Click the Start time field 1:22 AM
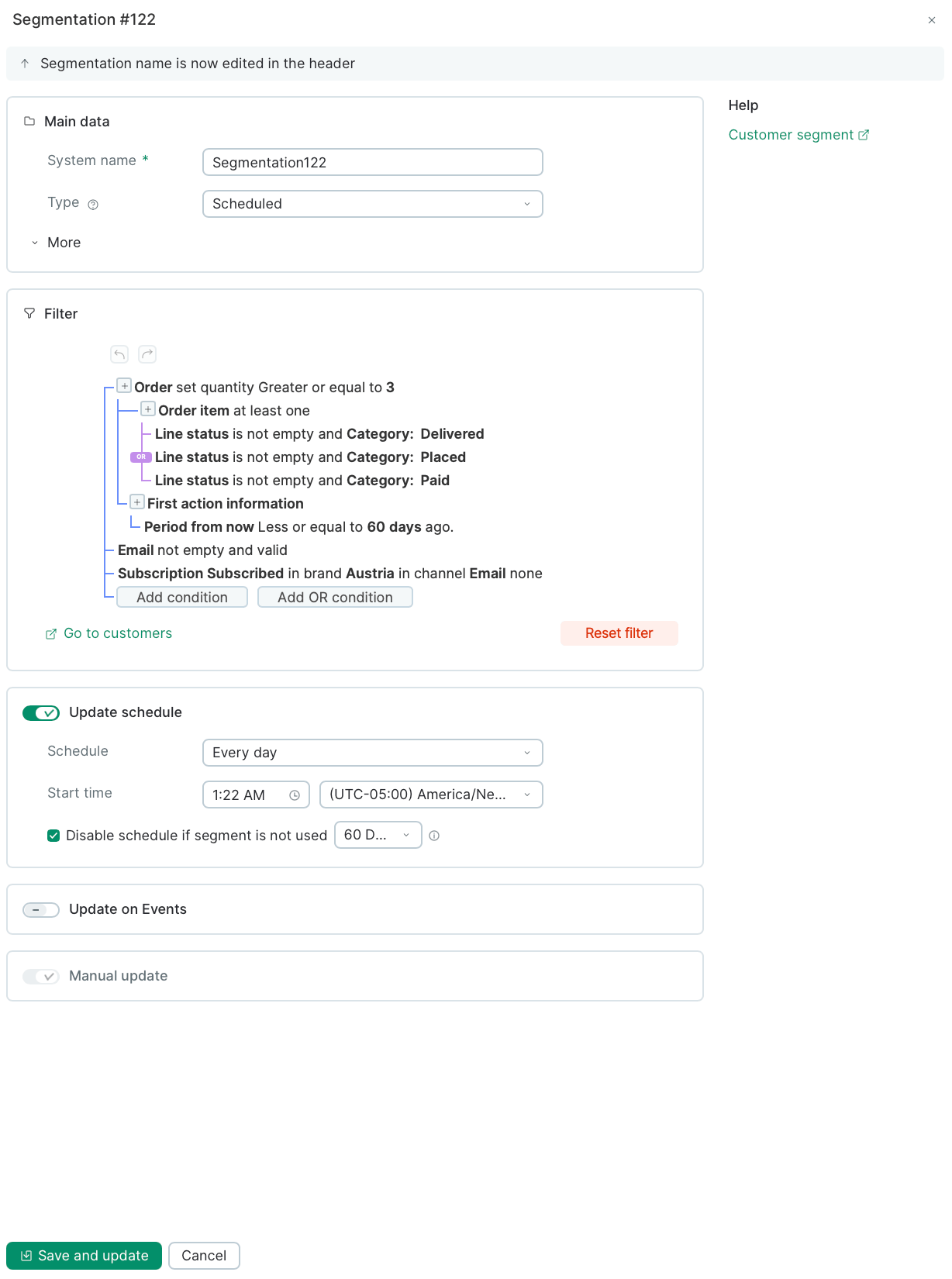The image size is (952, 1279). 256,795
